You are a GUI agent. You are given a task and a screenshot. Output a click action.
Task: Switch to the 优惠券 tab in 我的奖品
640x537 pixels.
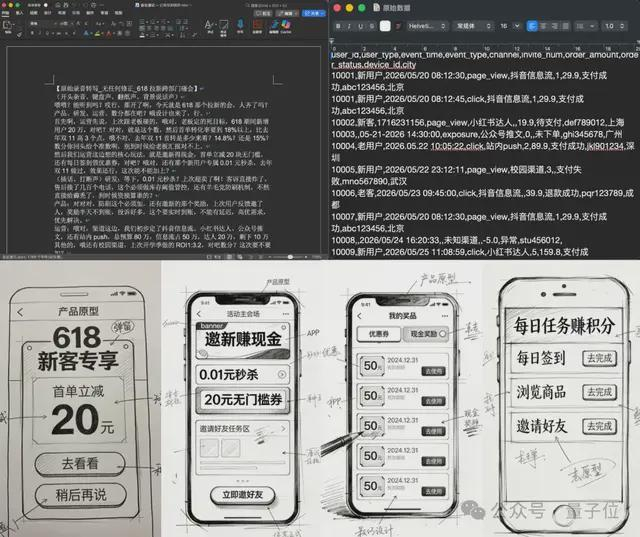(x=379, y=334)
